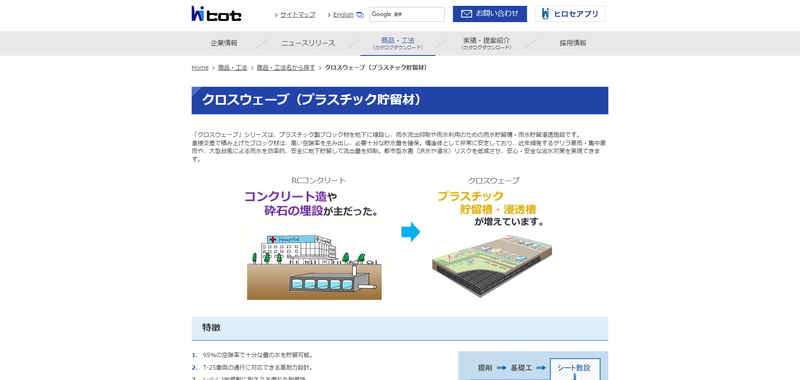Click the crosswave plastic tank illustration

pos(492,265)
